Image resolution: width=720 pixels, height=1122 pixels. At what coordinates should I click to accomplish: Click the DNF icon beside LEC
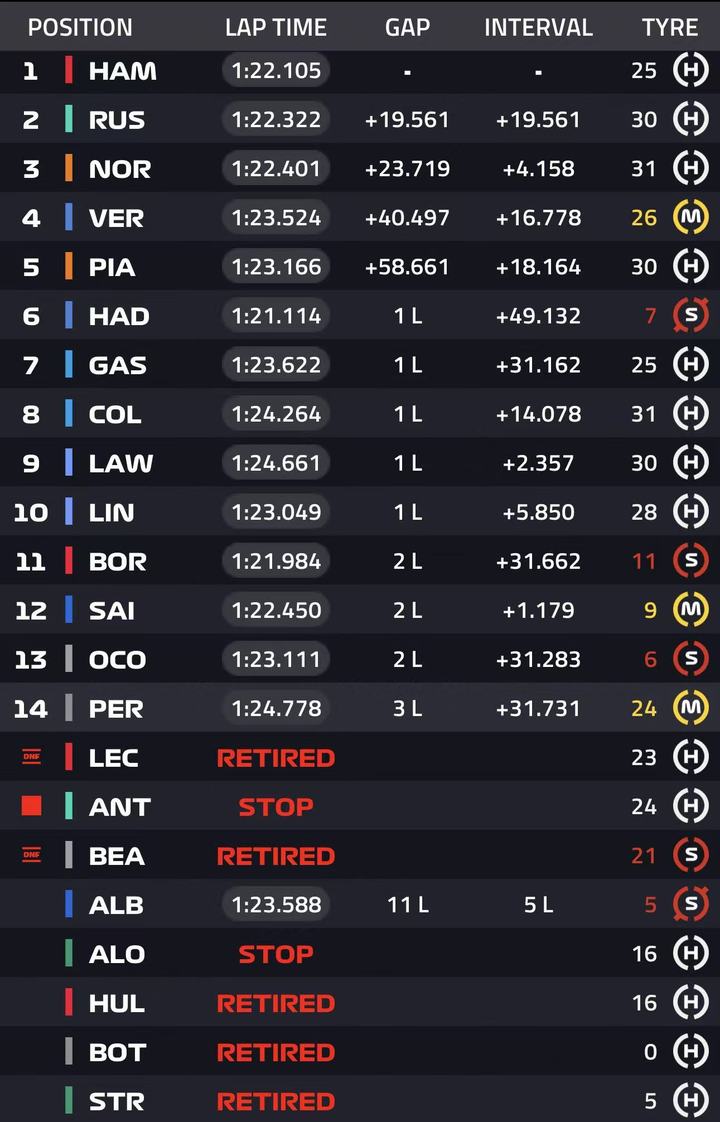[x=31, y=757]
